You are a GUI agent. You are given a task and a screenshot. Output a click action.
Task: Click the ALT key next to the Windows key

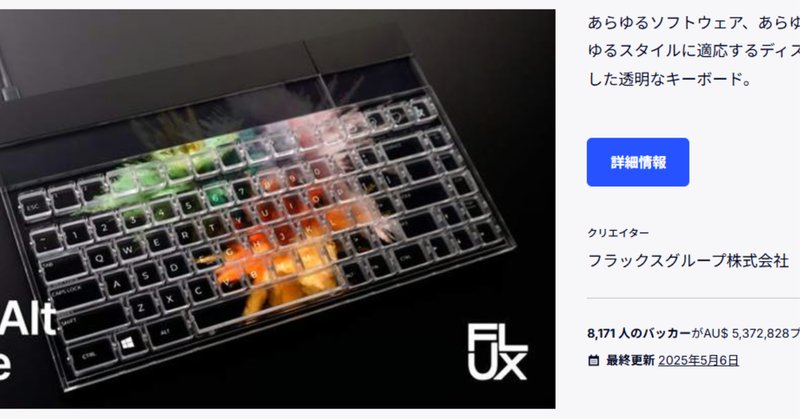click(x=166, y=331)
